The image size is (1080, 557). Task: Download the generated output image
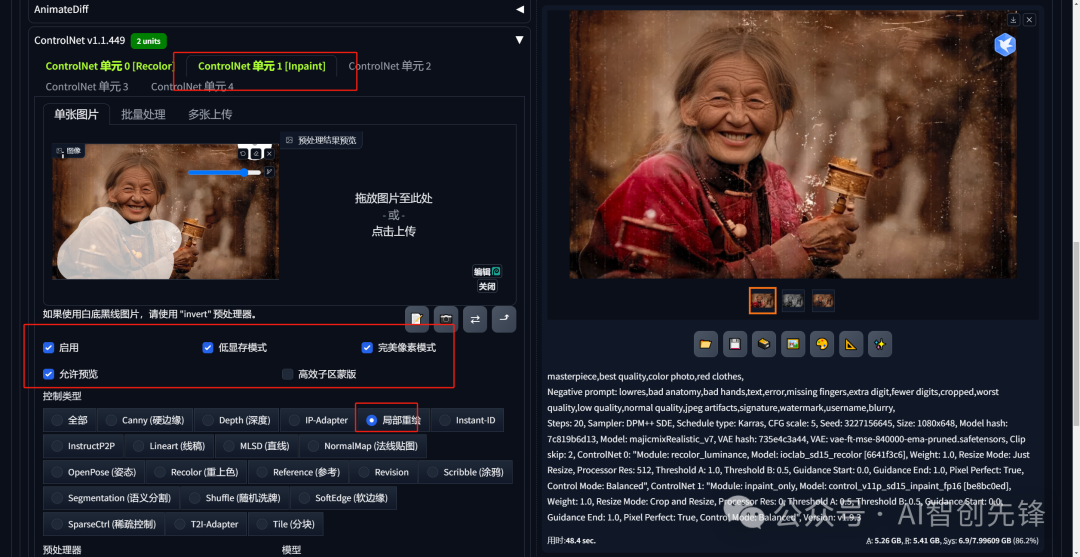pyautogui.click(x=1013, y=20)
